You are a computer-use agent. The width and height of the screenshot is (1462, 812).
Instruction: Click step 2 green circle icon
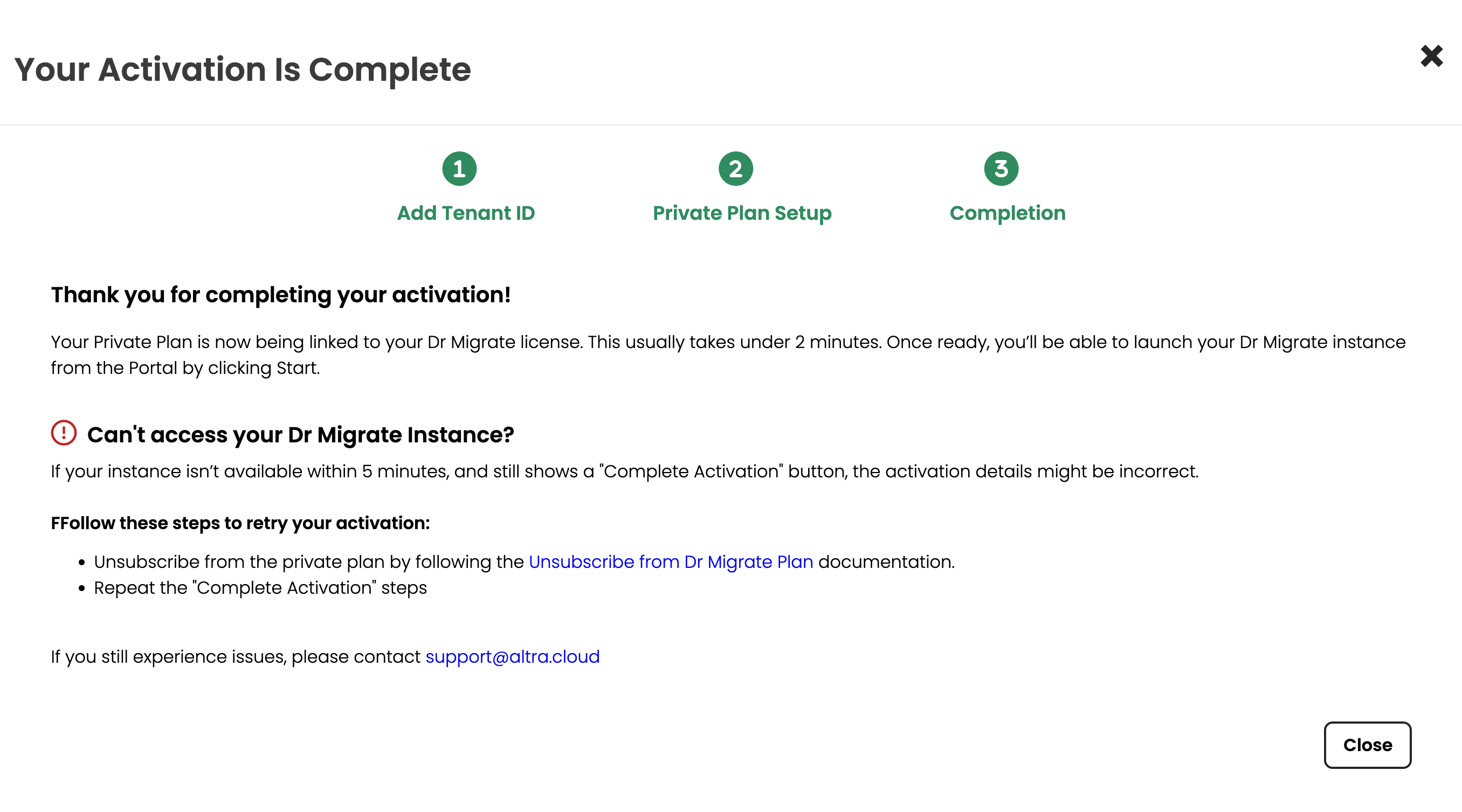click(735, 169)
